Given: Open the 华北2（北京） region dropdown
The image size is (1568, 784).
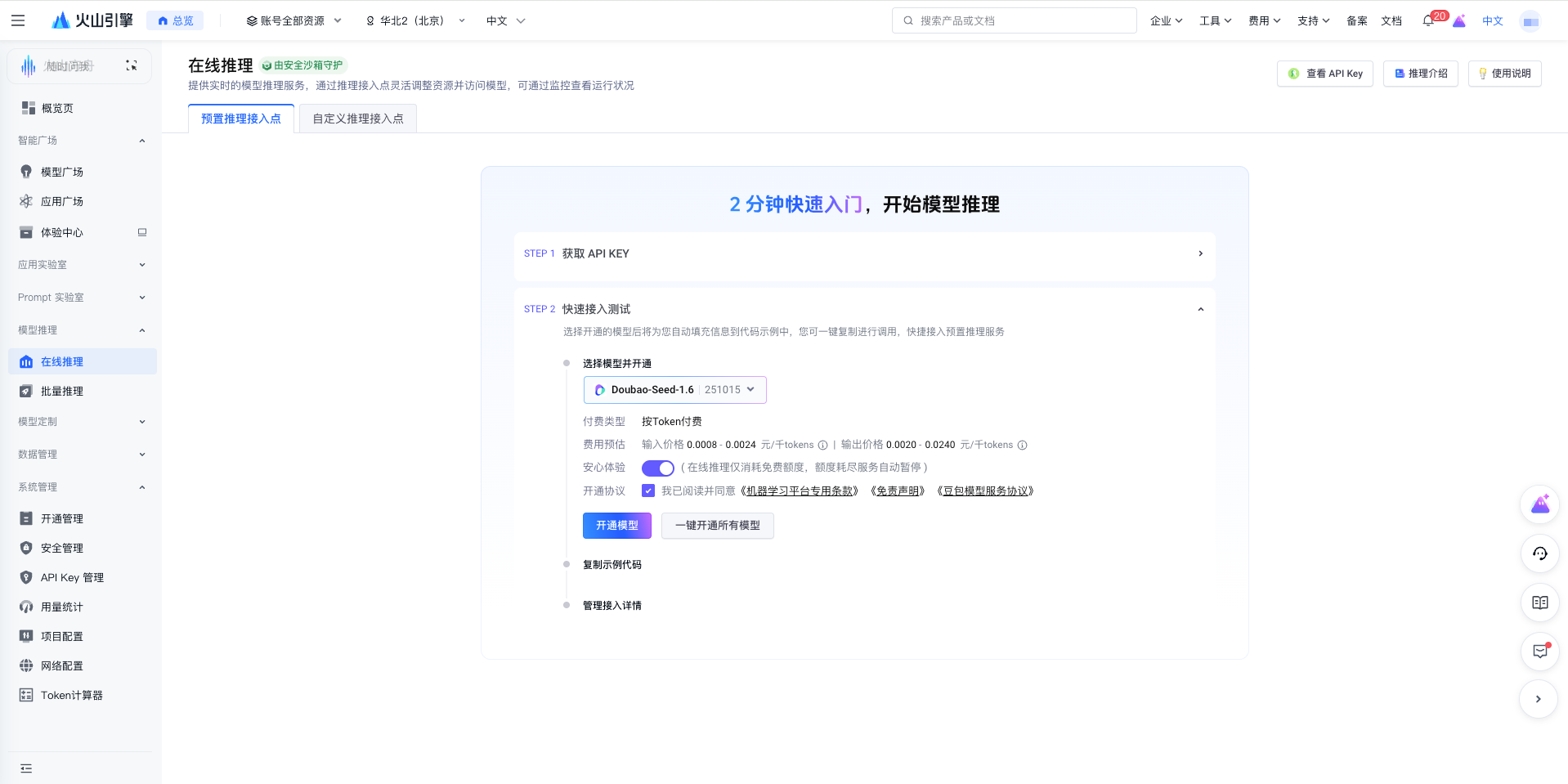Looking at the screenshot, I should 415,20.
